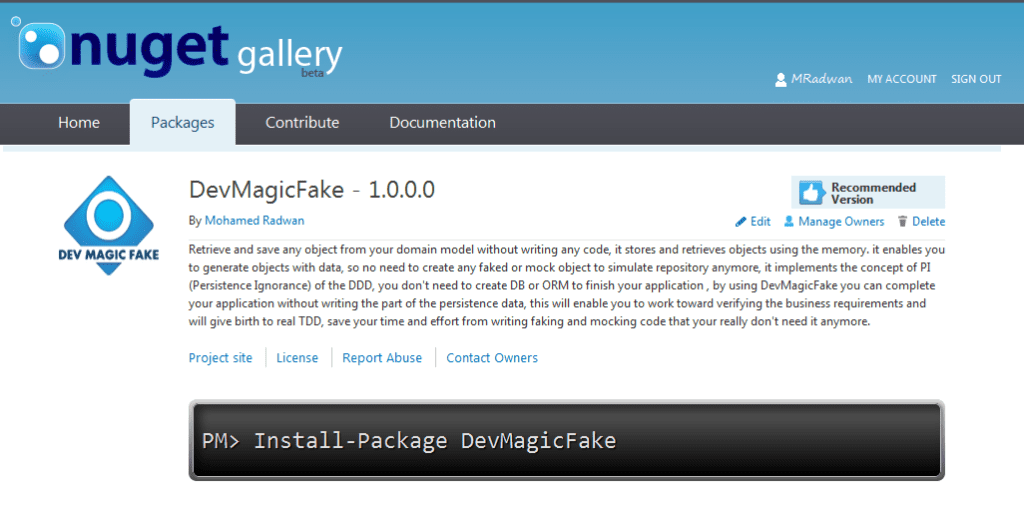Open the Documentation tab
This screenshot has height=514, width=1024.
point(442,123)
